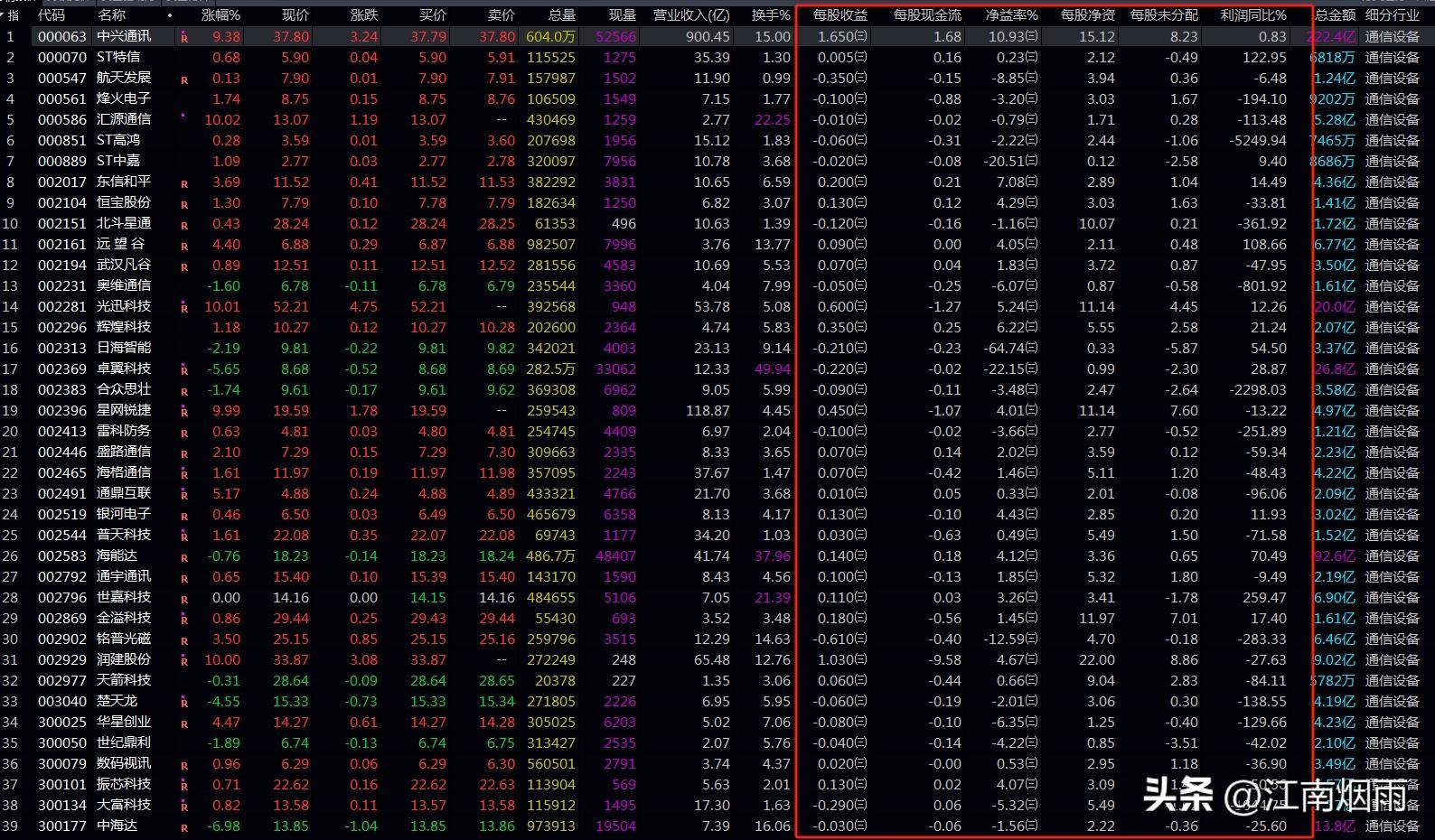Click 通信设备 industry cell for 大富科技

[1393, 805]
